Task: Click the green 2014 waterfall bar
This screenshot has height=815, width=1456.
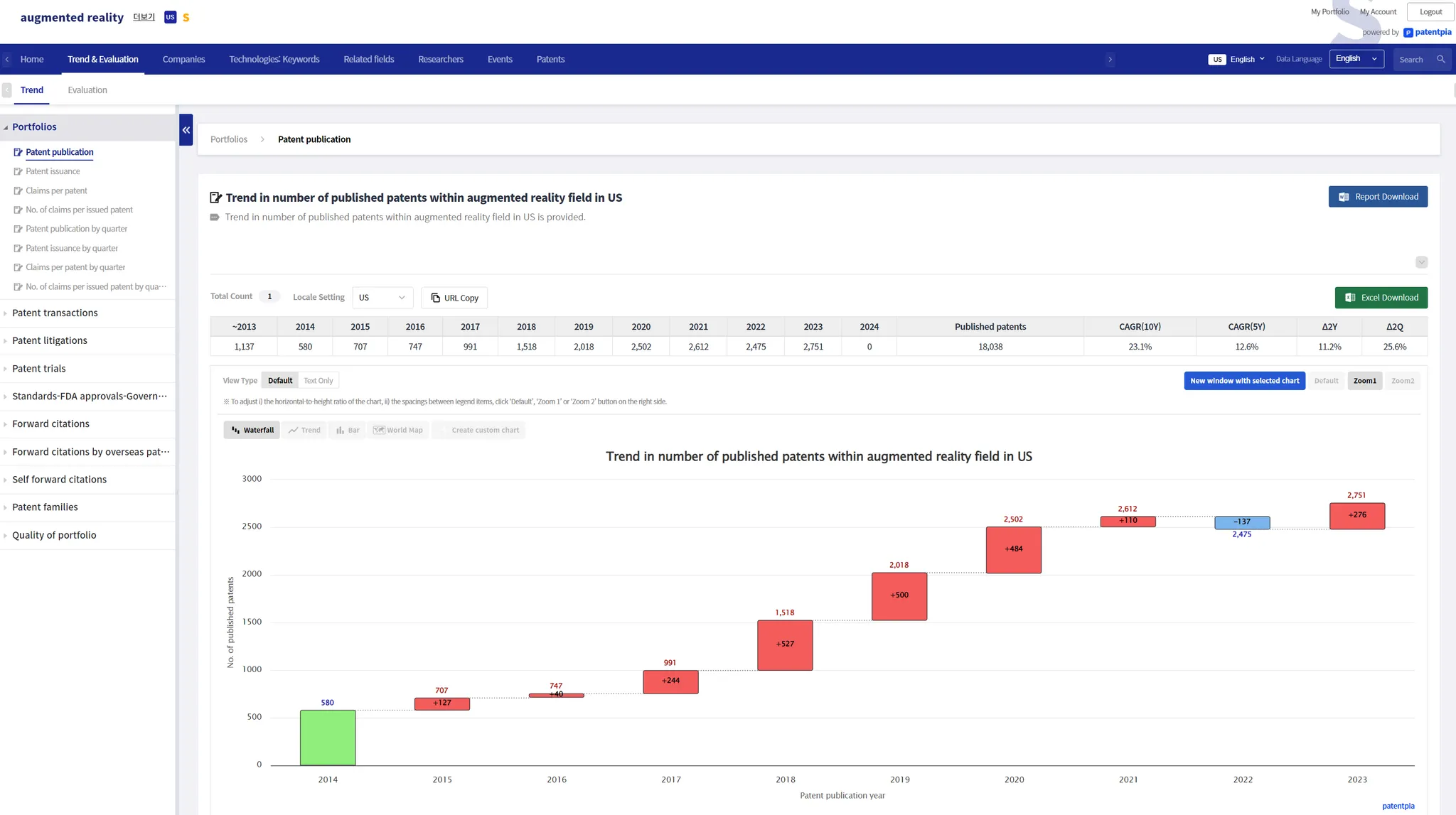Action: click(327, 738)
